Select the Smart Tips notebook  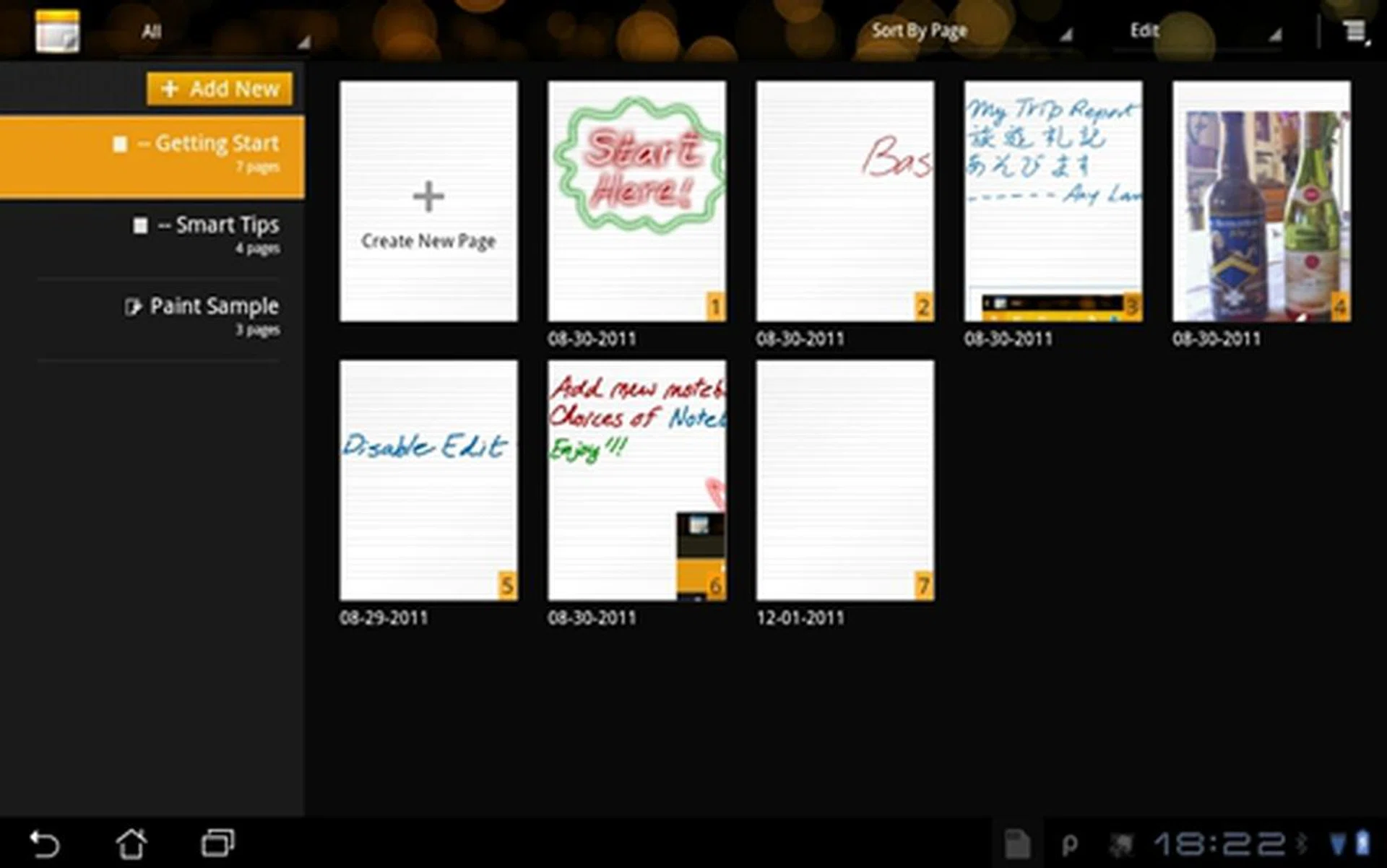pos(217,233)
